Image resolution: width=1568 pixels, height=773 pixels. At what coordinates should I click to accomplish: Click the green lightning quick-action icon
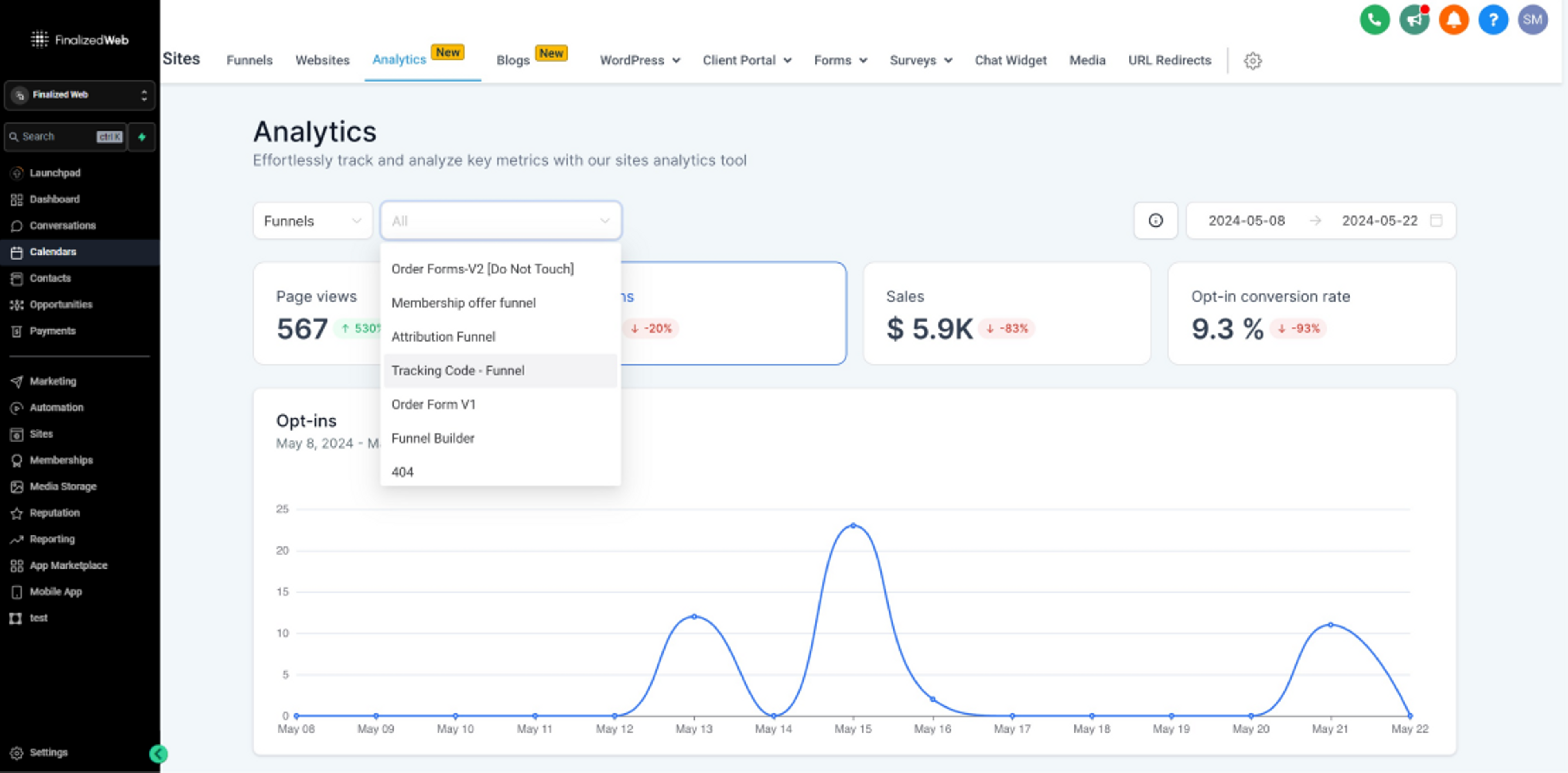142,137
